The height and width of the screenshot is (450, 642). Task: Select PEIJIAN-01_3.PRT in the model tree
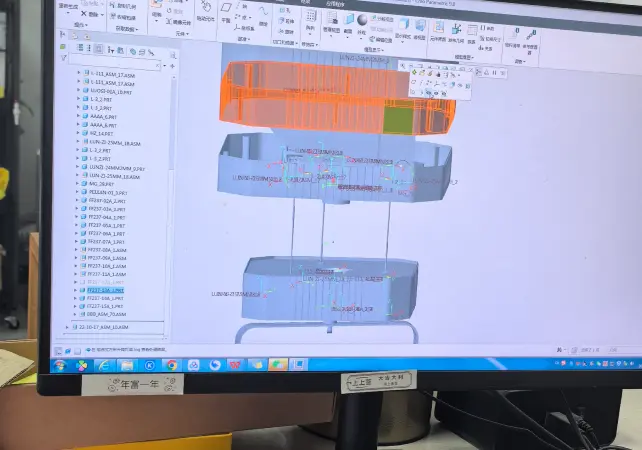[108, 192]
